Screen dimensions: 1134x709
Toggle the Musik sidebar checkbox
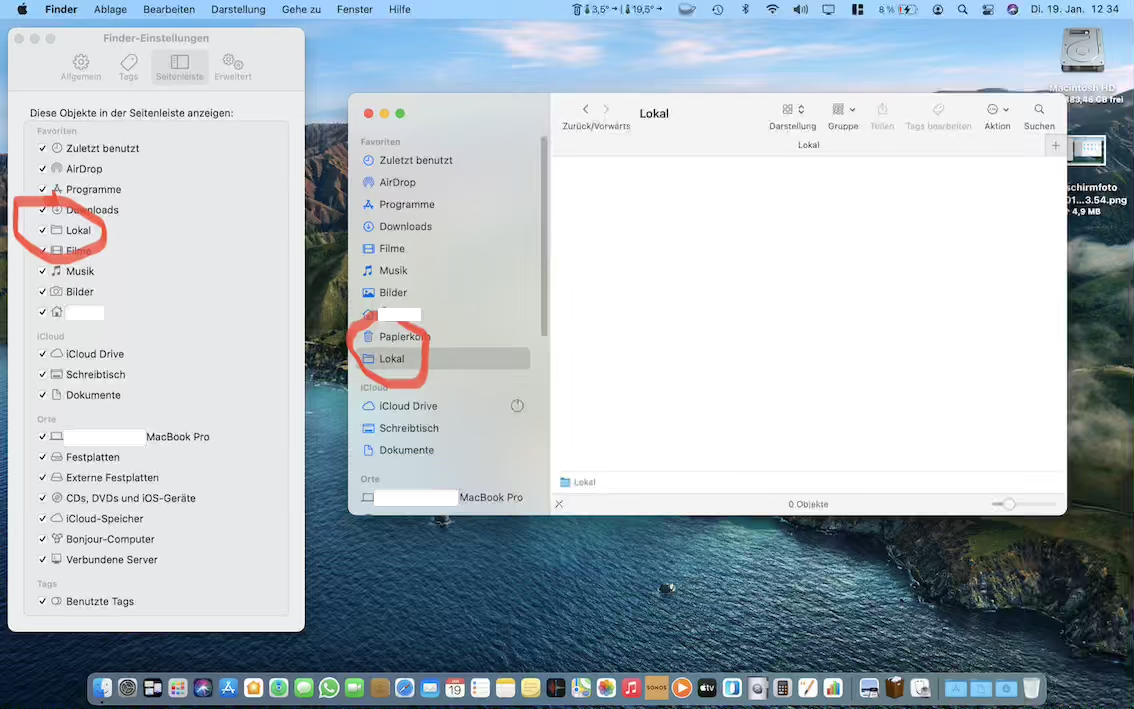click(x=43, y=271)
